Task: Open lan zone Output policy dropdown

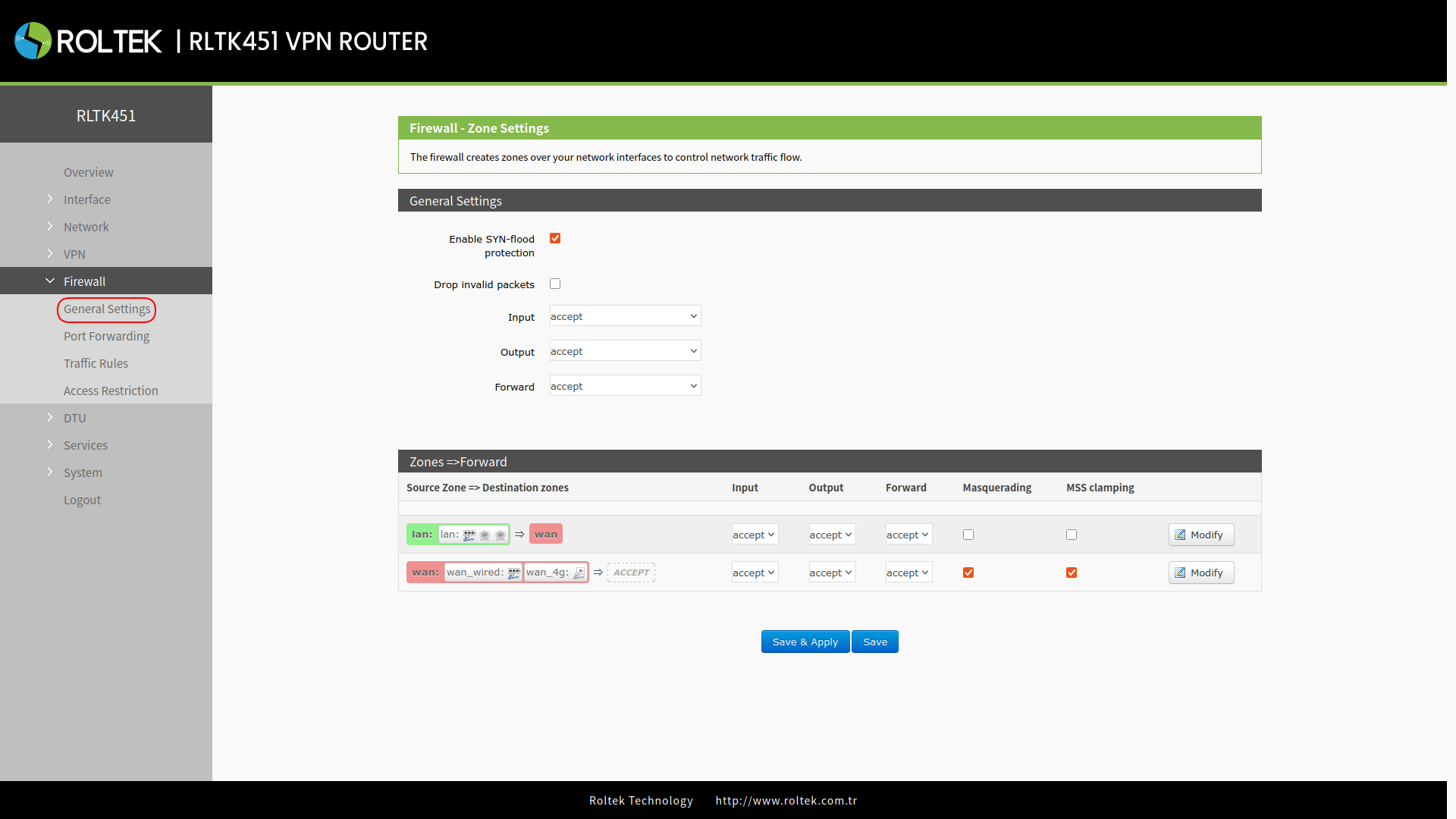Action: coord(831,535)
